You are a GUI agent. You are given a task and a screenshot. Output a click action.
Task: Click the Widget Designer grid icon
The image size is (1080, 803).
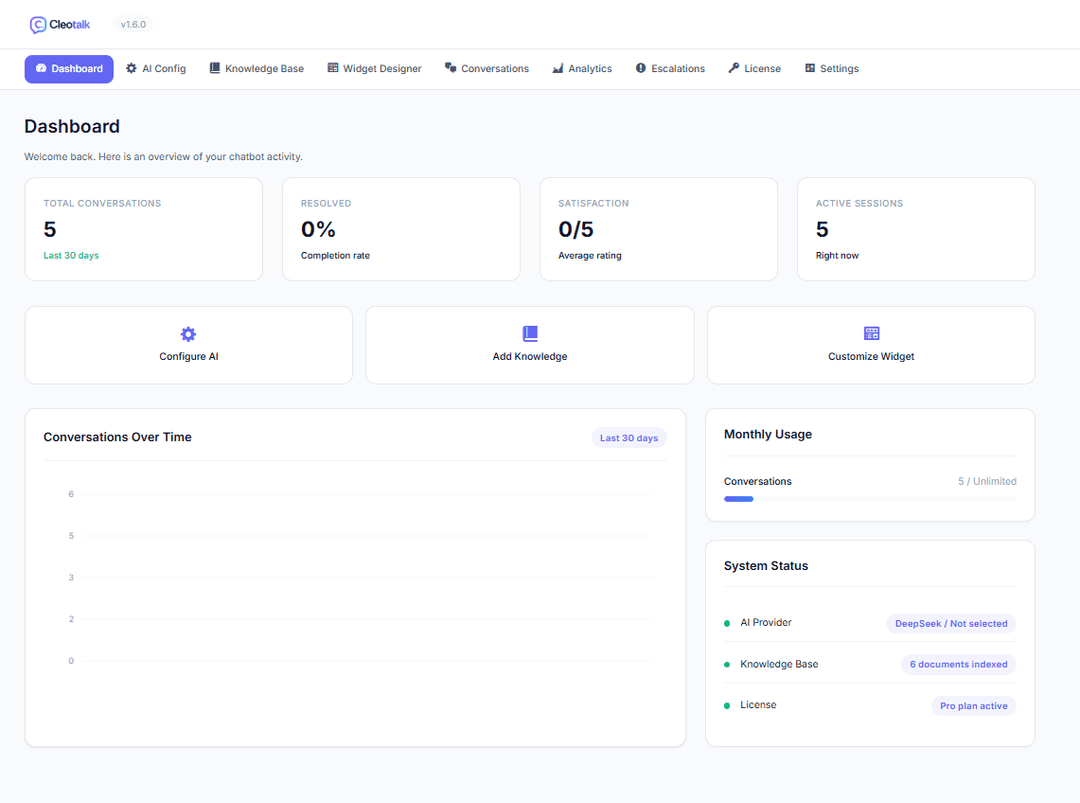[333, 68]
